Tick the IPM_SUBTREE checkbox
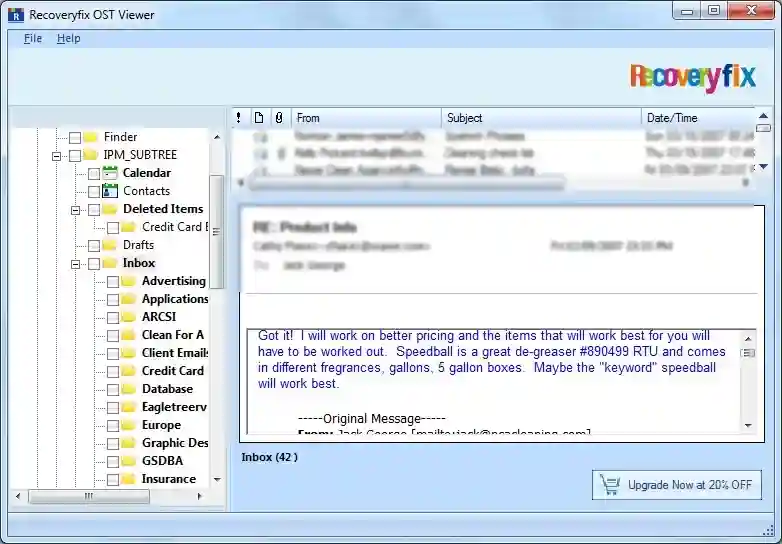The height and width of the screenshot is (544, 782). click(75, 156)
